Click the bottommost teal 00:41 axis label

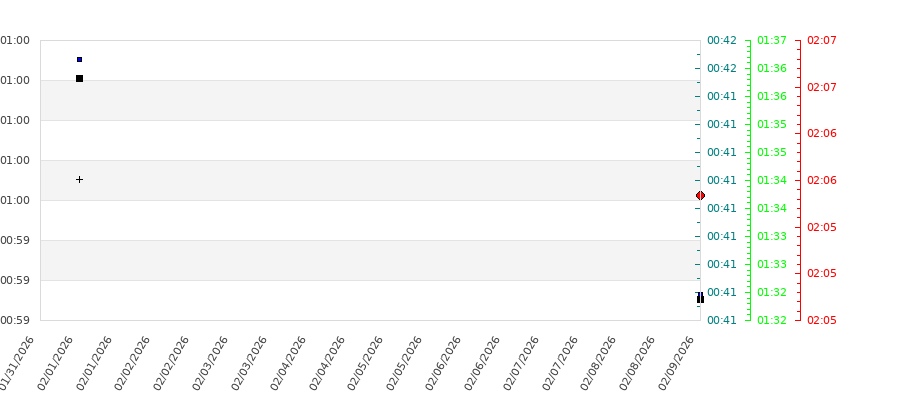(x=721, y=320)
